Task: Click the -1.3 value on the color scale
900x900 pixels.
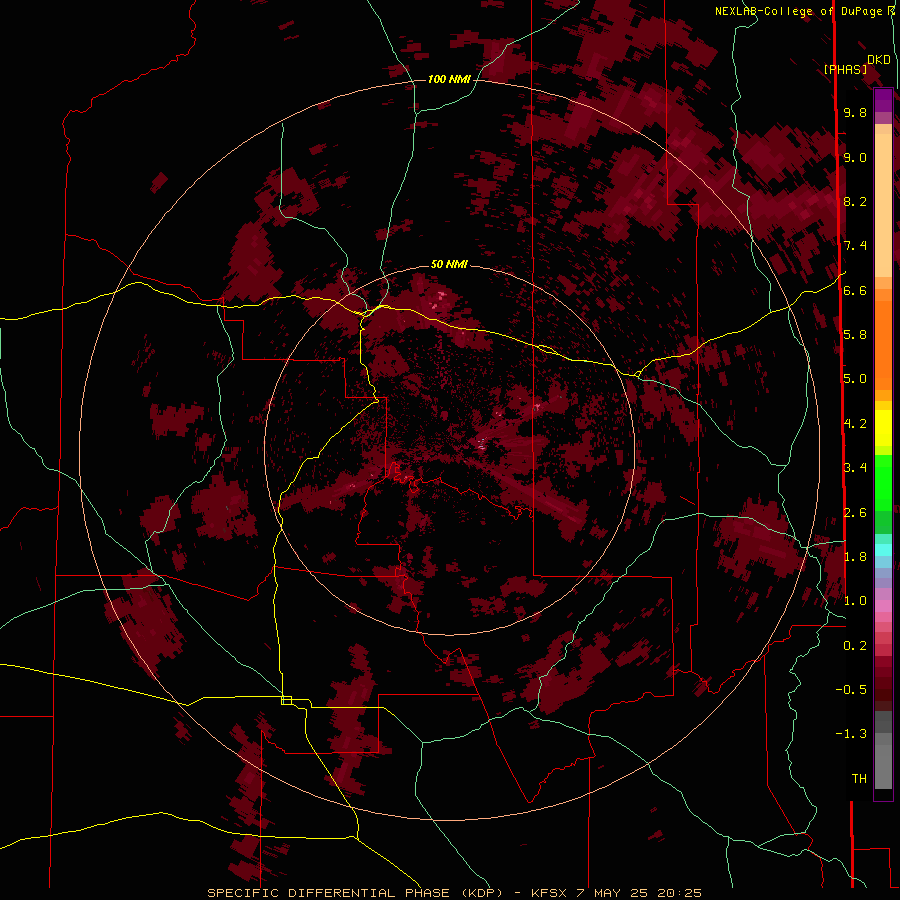Action: point(851,734)
